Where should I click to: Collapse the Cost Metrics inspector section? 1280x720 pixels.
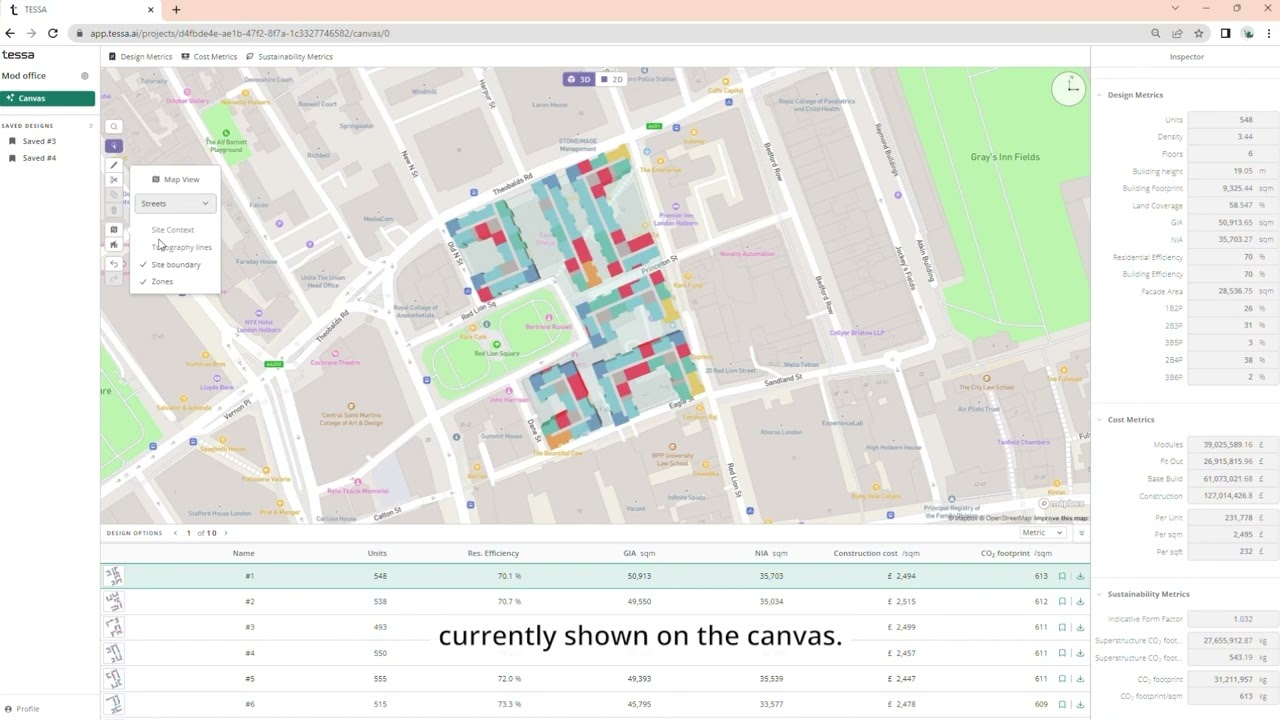tap(1099, 420)
